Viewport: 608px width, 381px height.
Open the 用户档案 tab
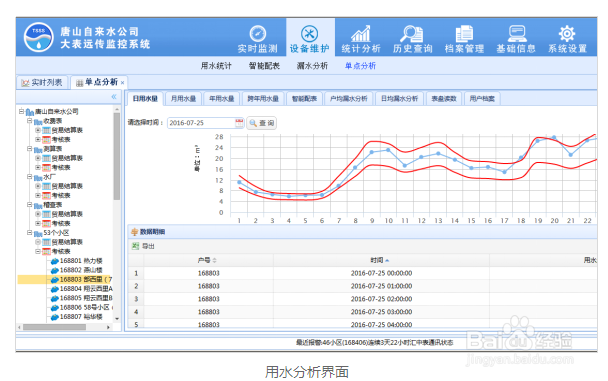pos(482,98)
